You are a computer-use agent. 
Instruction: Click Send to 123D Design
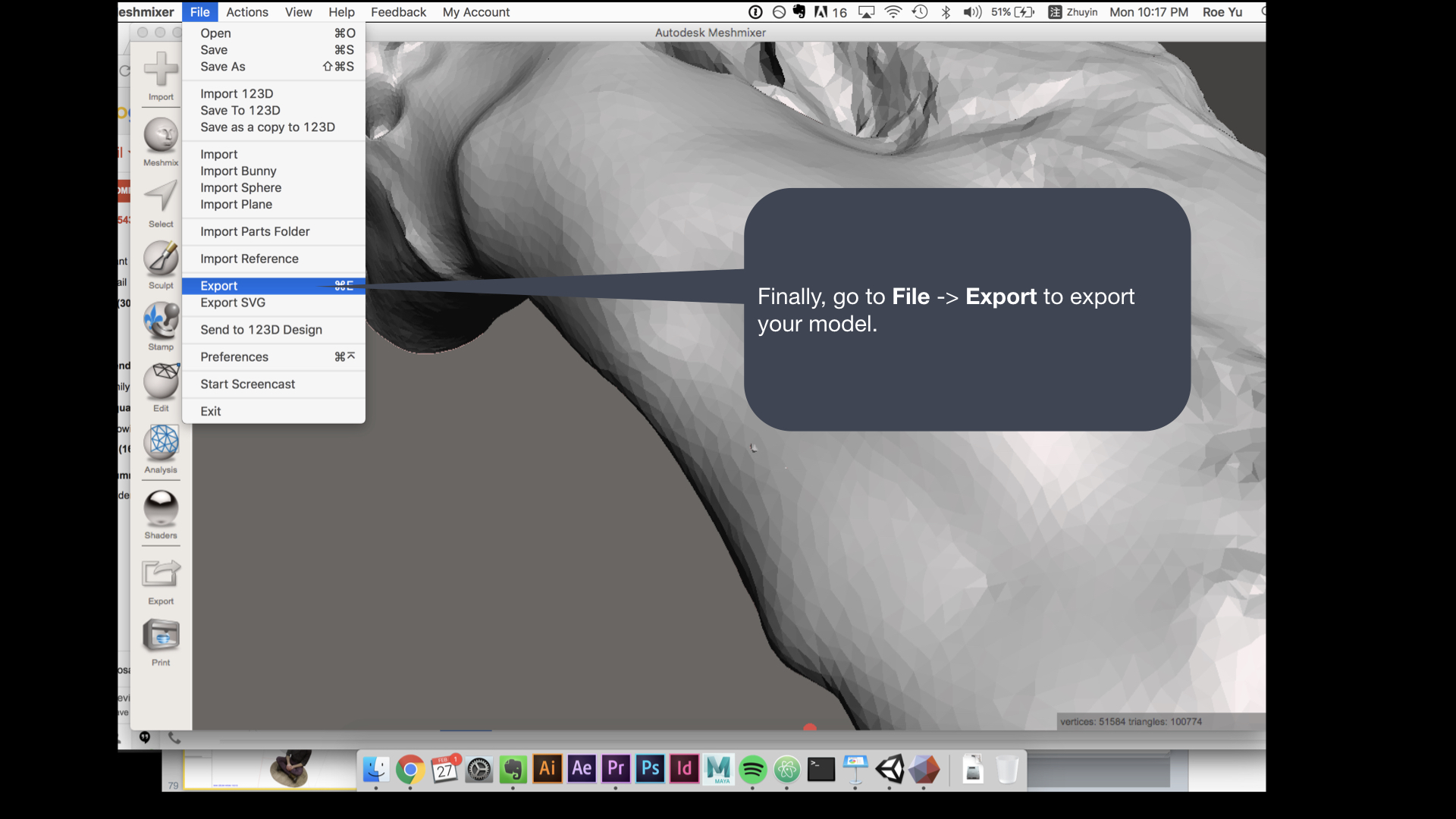[x=261, y=330]
